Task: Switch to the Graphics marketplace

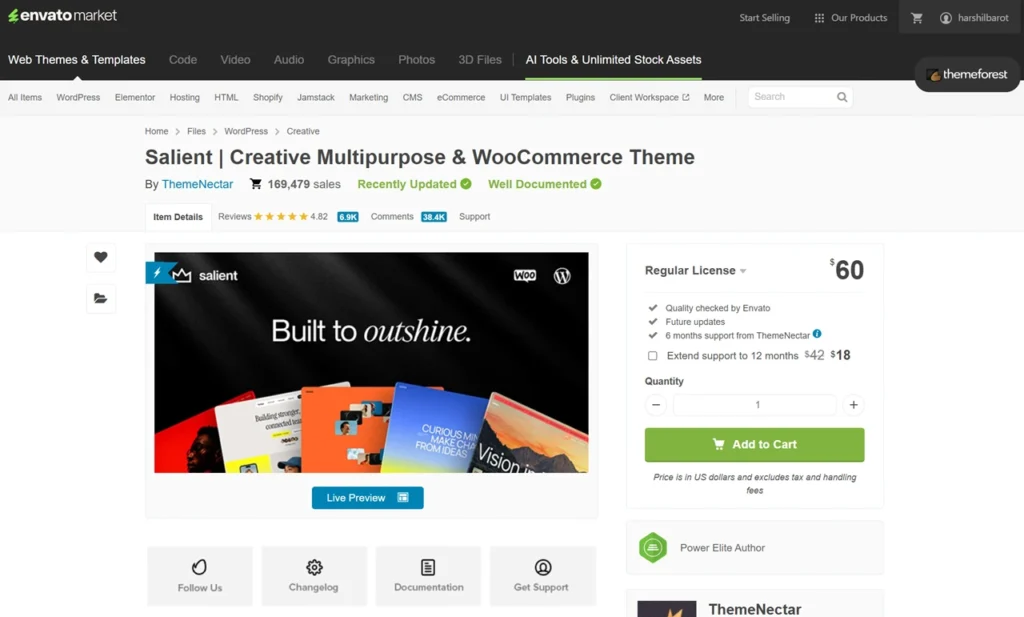Action: pyautogui.click(x=351, y=60)
